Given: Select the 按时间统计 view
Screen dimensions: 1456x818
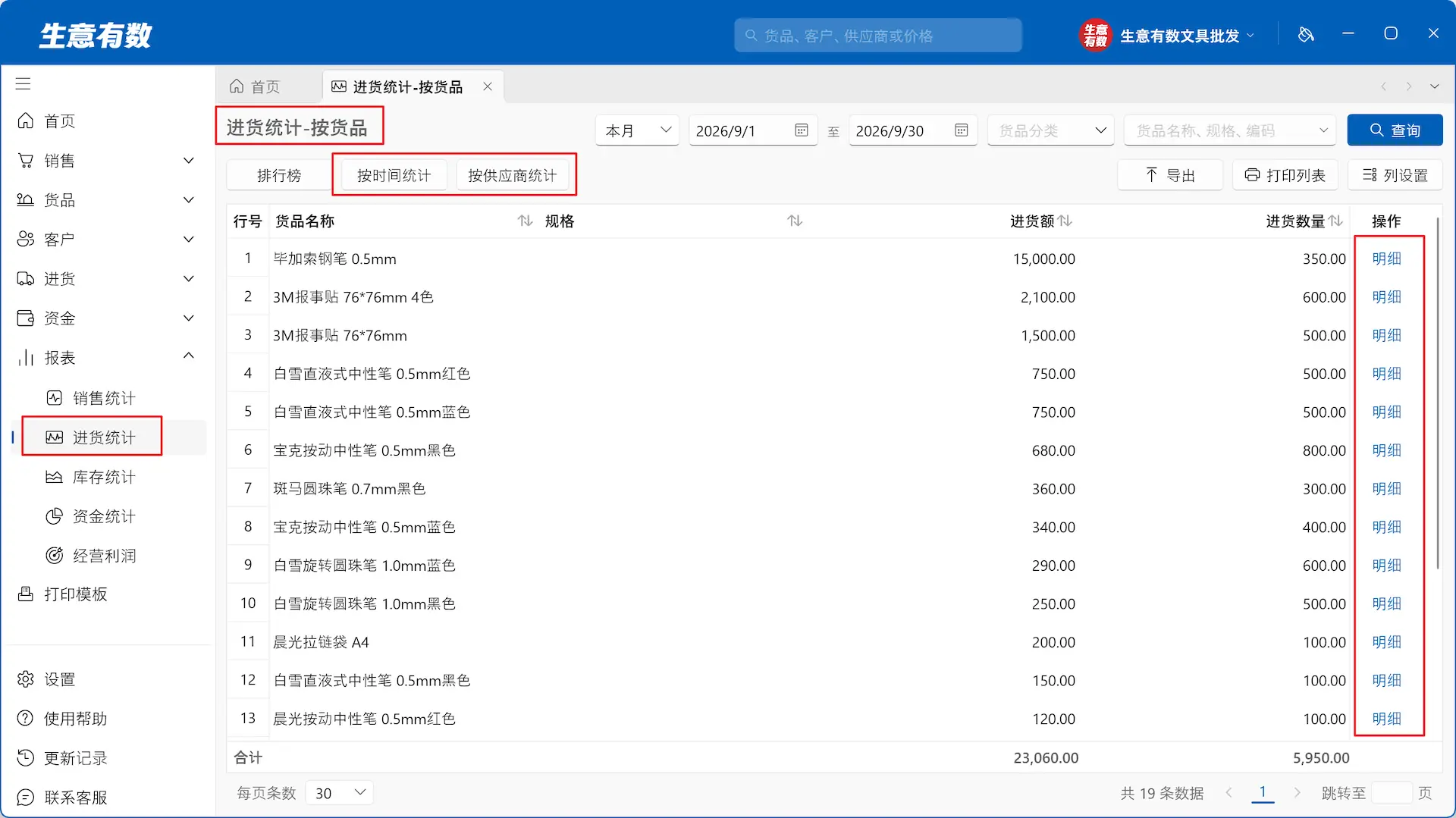Looking at the screenshot, I should coord(394,175).
